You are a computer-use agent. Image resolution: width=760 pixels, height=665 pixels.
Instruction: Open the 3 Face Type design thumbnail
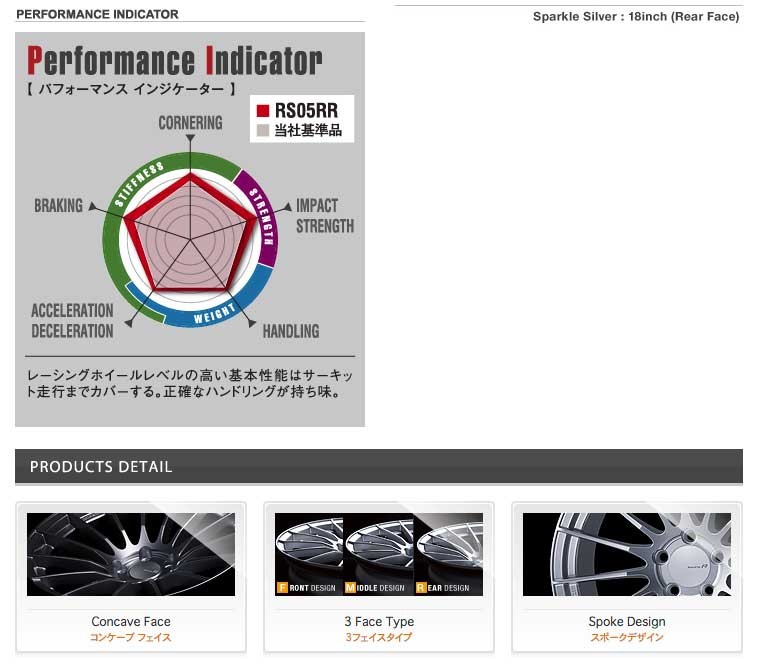(x=379, y=554)
